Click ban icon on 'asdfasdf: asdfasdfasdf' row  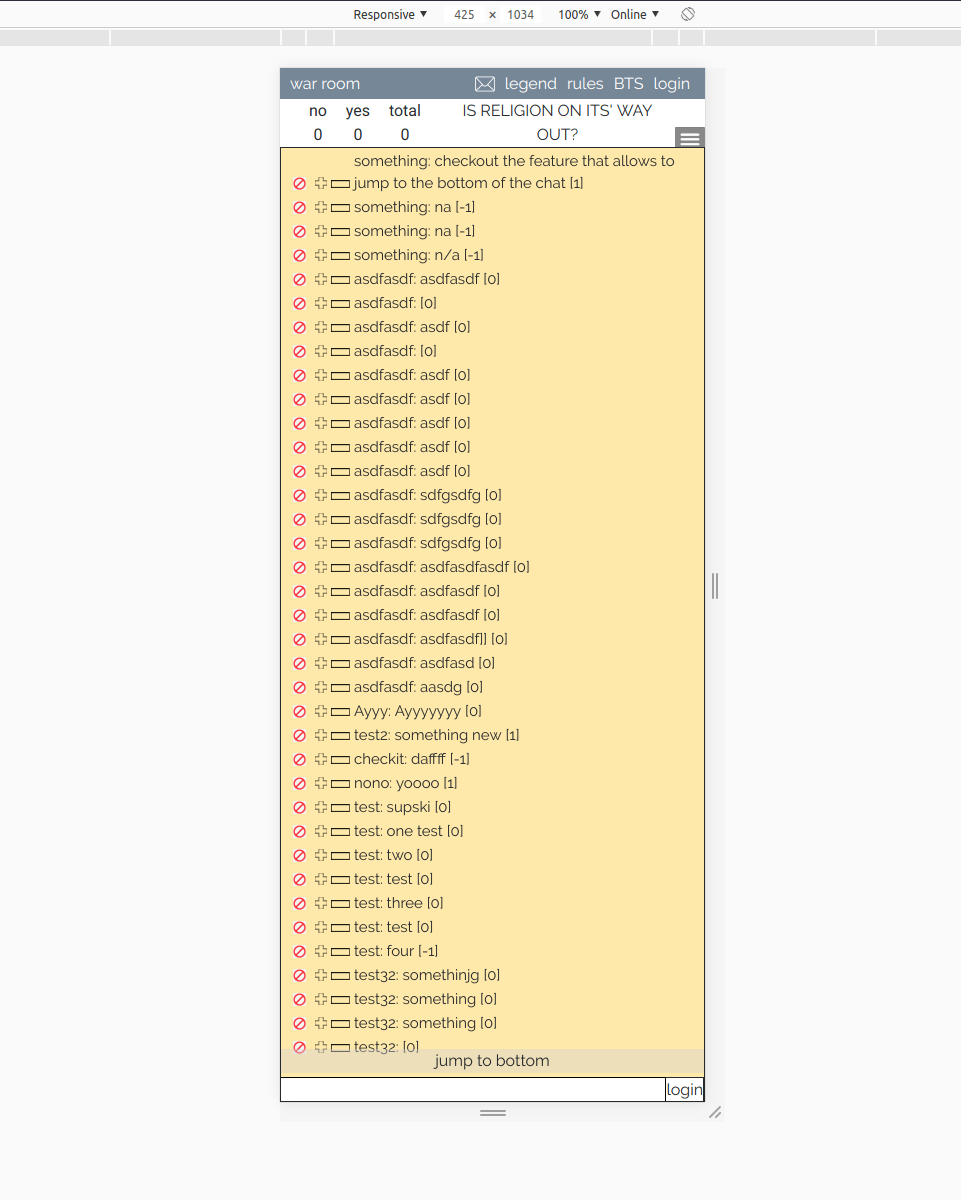(x=299, y=568)
